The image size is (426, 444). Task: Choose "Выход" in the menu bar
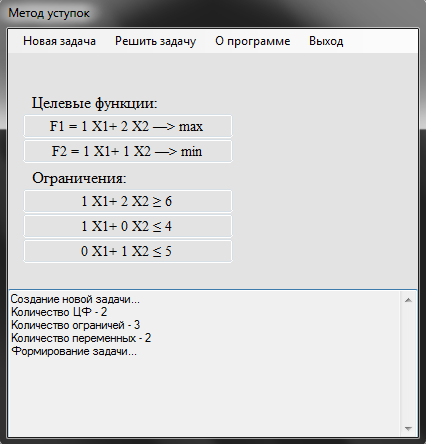click(326, 41)
